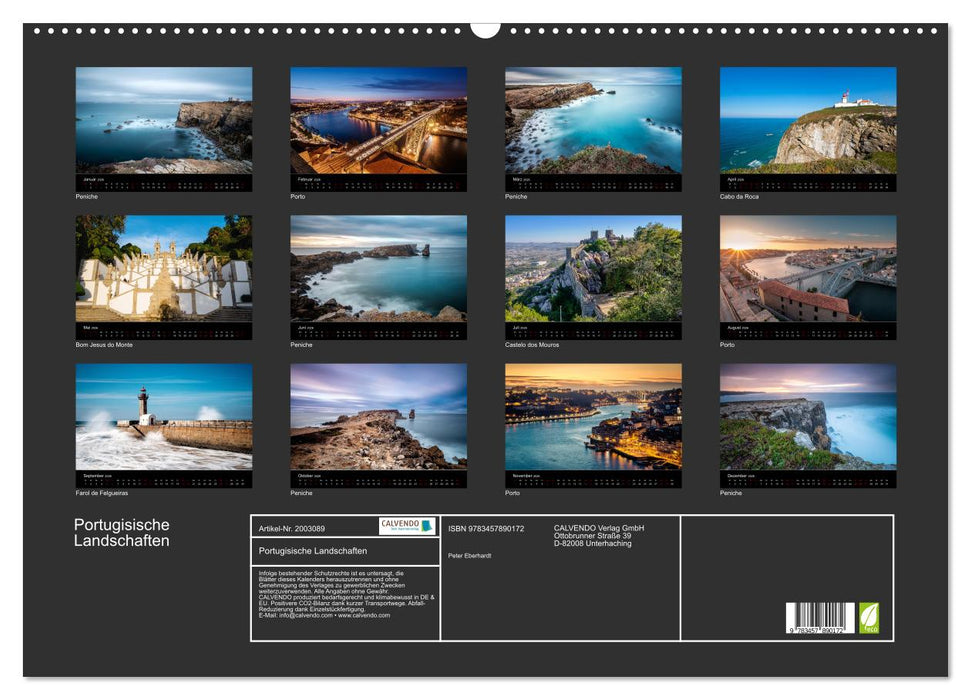Select the Farol de Felgueiras lighthouse image

(x=164, y=417)
